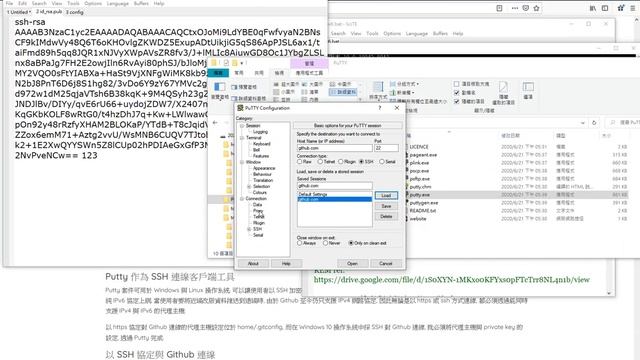
Task: Click the Port field showing 22
Action: click(386, 148)
